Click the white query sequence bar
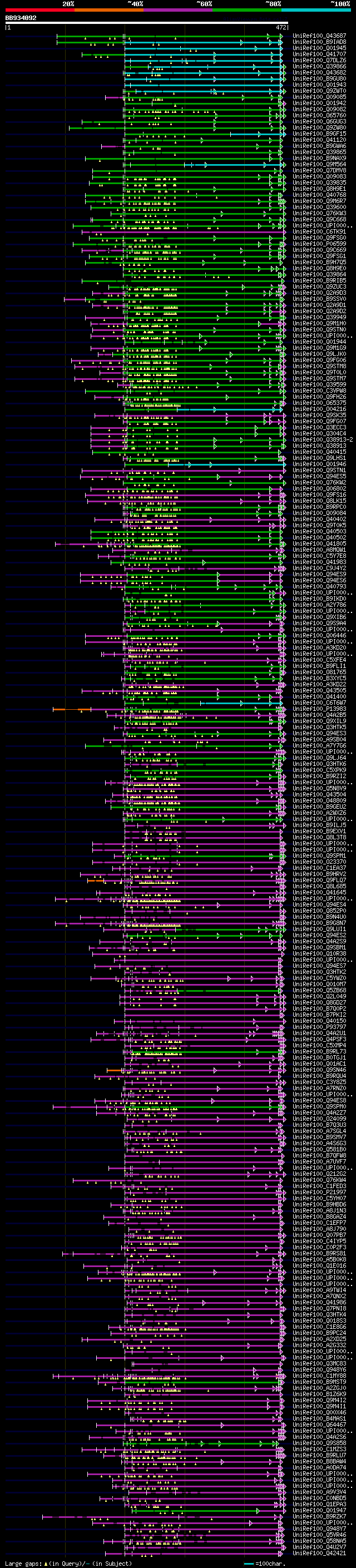The image size is (356, 1568). pos(147,23)
